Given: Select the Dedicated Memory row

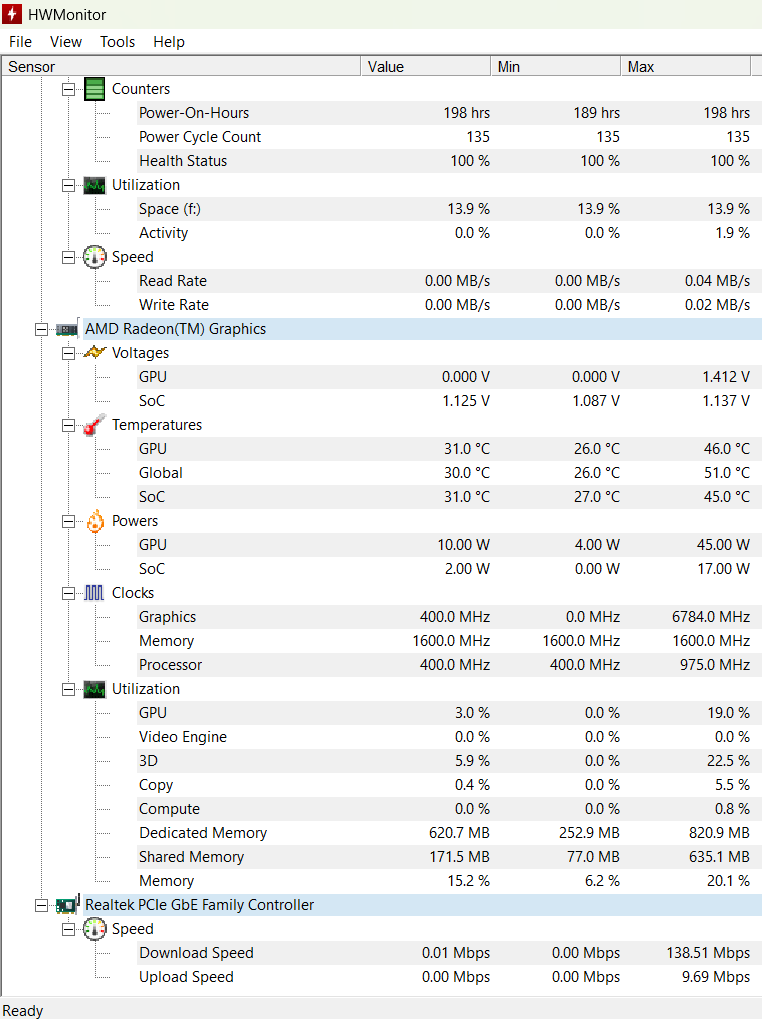Looking at the screenshot, I should [x=203, y=833].
